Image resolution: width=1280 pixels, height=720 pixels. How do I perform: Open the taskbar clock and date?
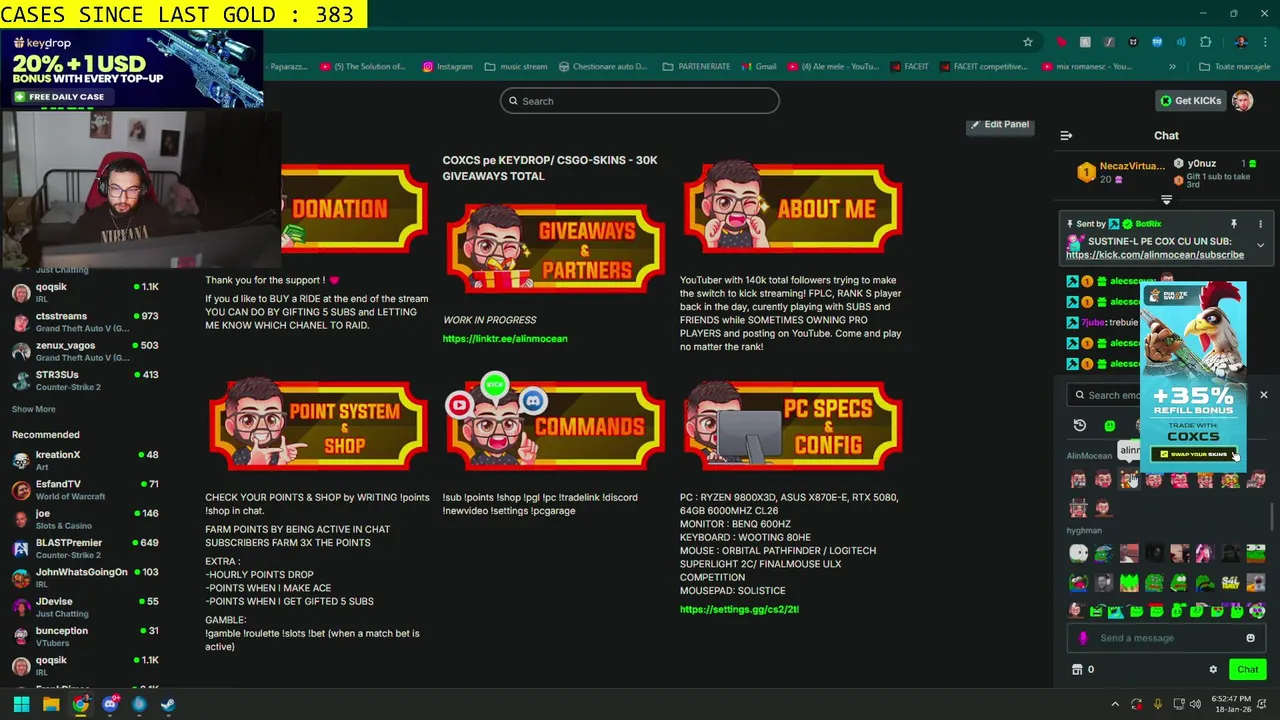click(x=1230, y=704)
